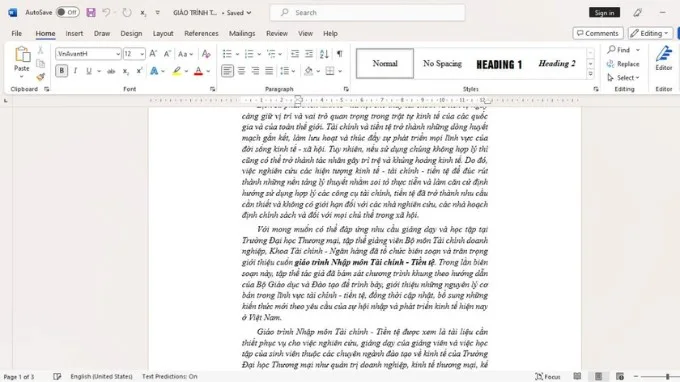Click the Read Mode view icon
The width and height of the screenshot is (680, 382).
(x=577, y=376)
